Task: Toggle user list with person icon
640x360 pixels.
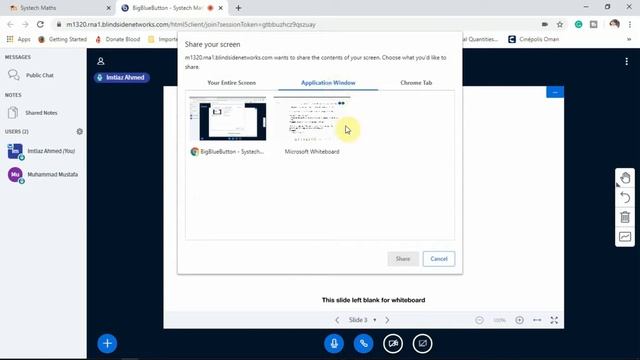Action: point(101,61)
